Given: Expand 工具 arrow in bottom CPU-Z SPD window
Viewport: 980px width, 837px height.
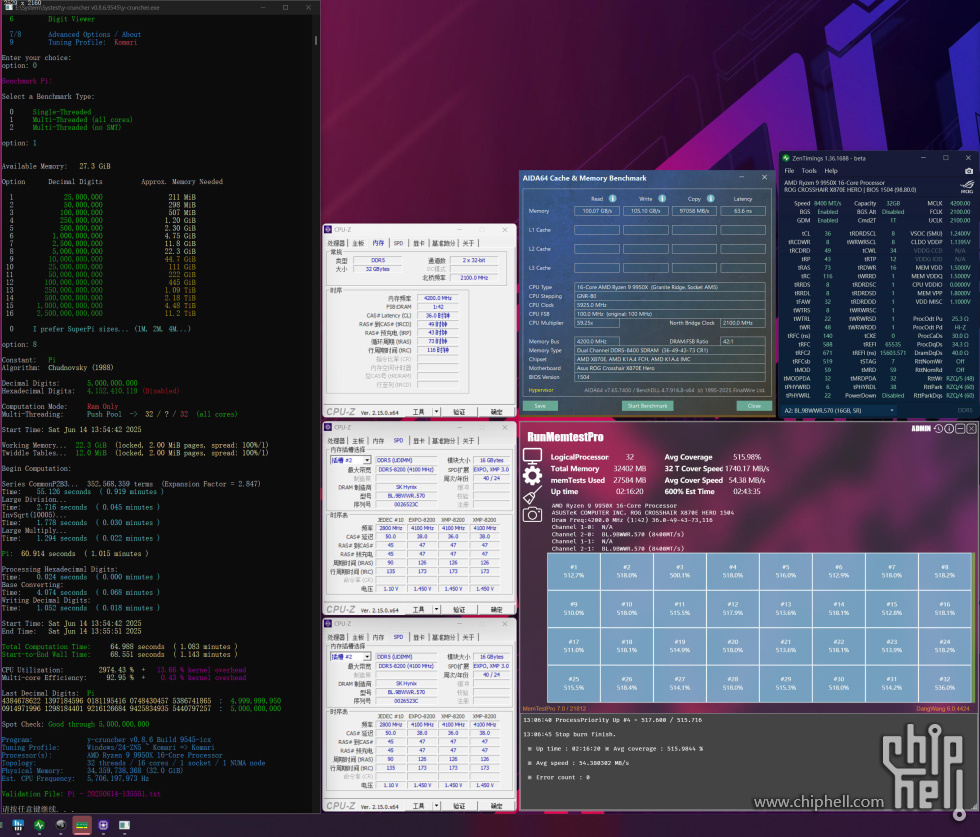Looking at the screenshot, I should 436,806.
